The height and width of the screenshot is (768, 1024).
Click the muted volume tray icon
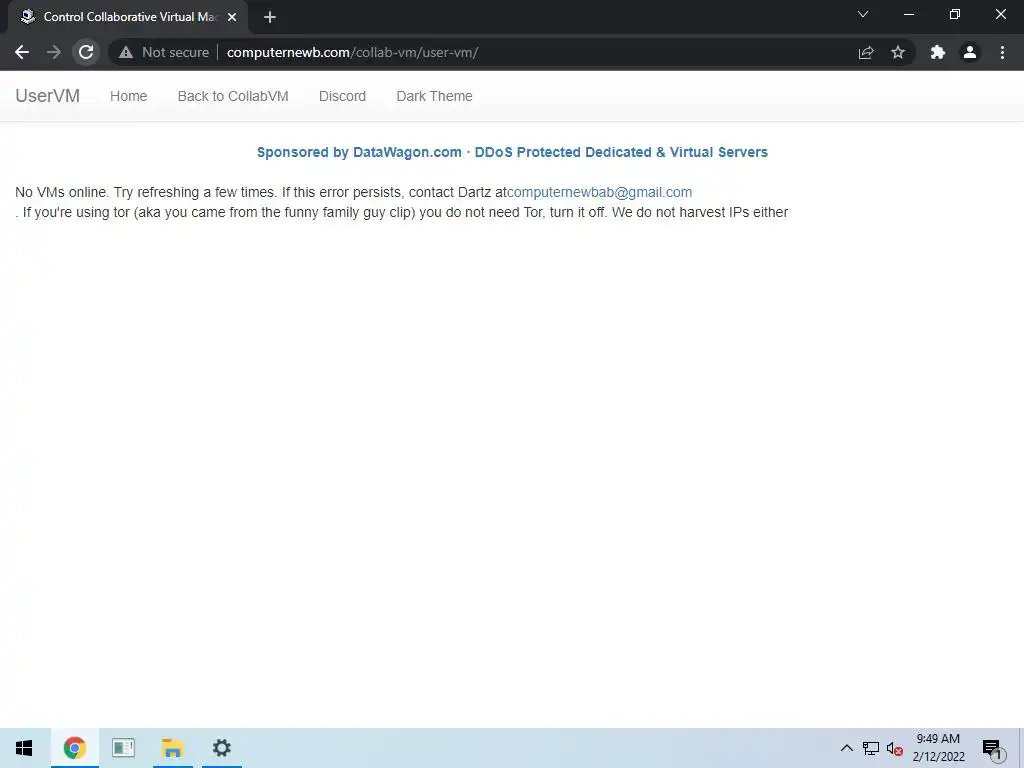coord(895,748)
